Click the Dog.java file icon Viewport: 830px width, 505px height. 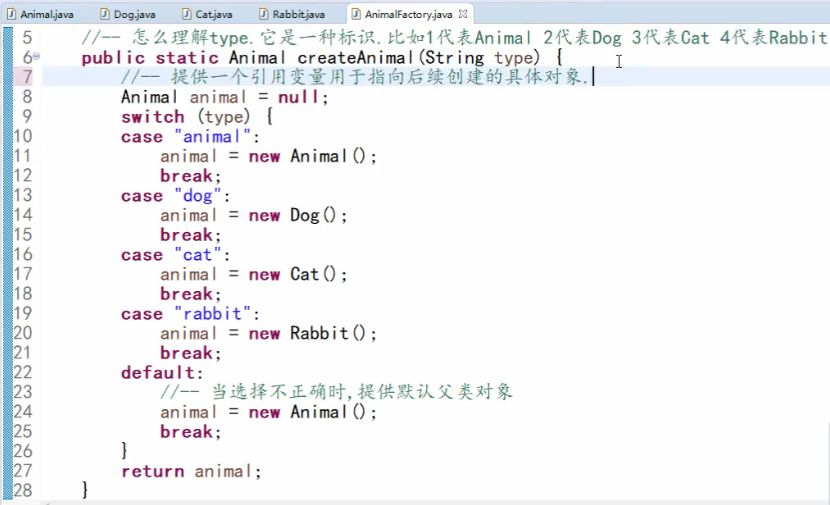coord(105,14)
